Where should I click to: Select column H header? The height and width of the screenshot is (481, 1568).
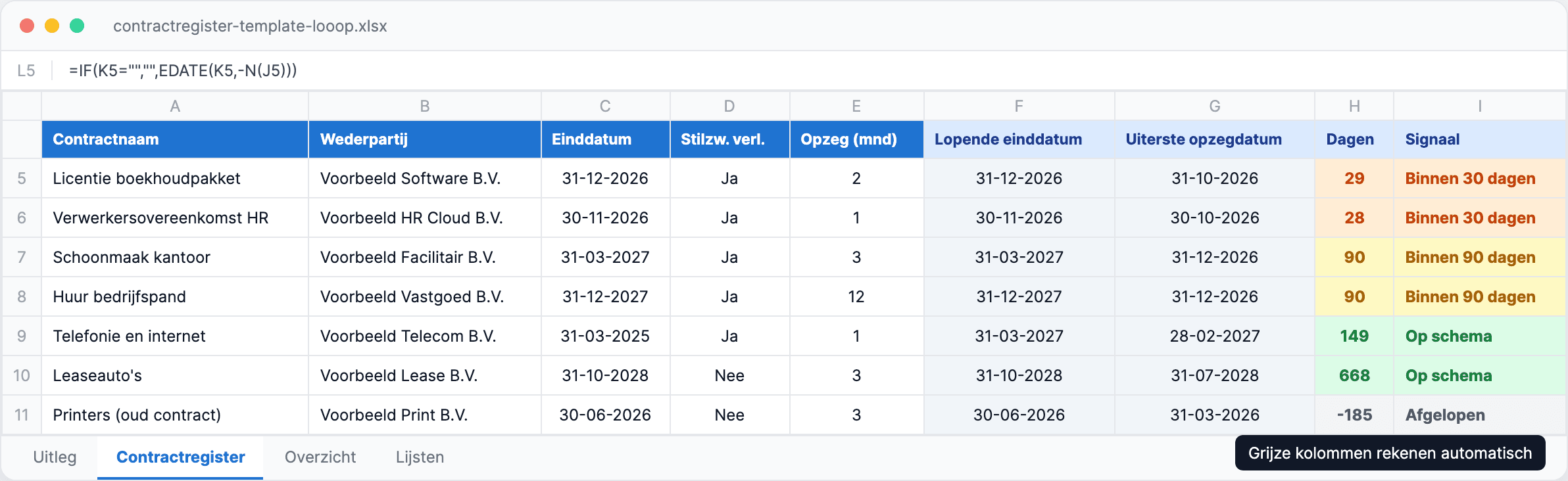1354,106
